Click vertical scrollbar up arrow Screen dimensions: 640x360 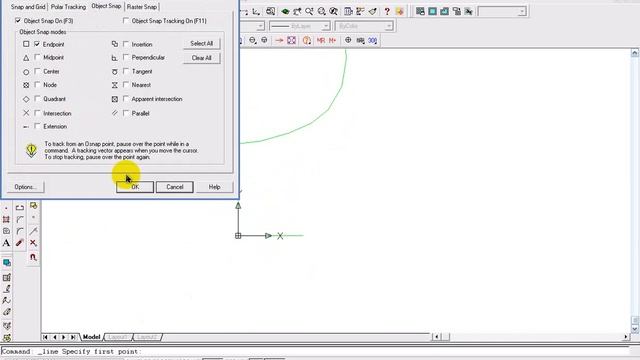[x=635, y=53]
